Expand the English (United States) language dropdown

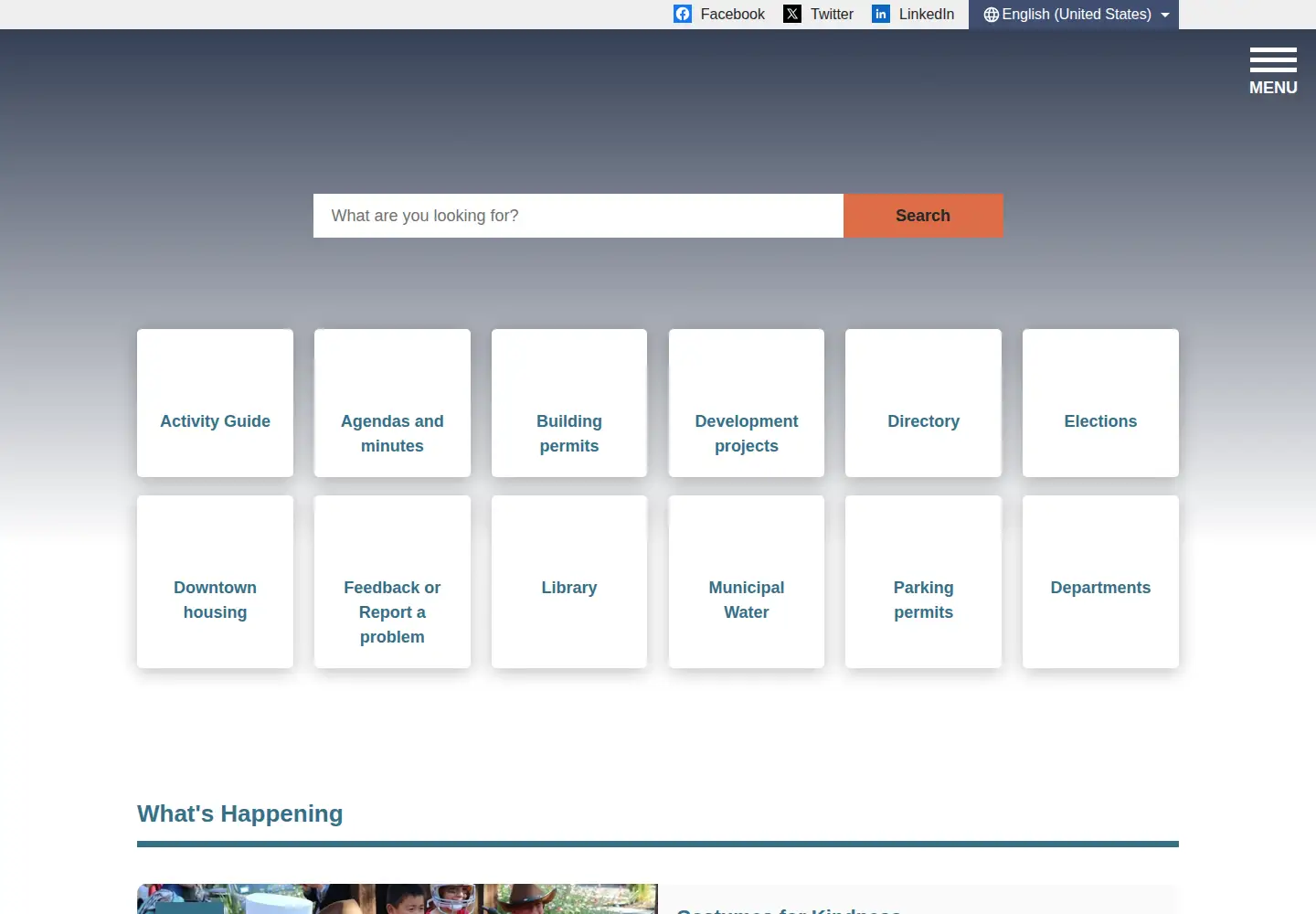click(x=1074, y=15)
